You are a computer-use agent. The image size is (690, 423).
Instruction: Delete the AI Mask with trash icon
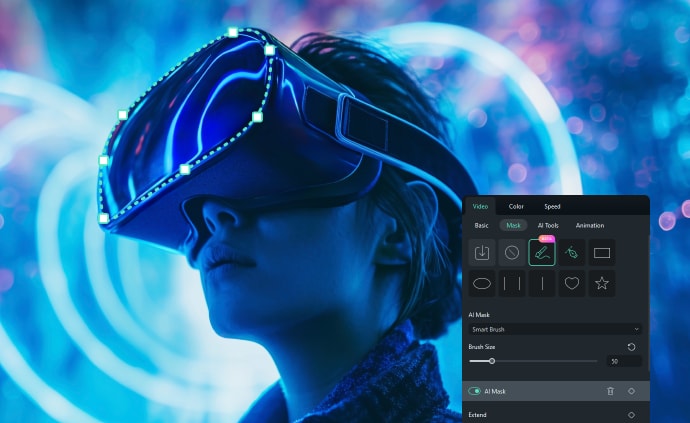click(x=610, y=391)
